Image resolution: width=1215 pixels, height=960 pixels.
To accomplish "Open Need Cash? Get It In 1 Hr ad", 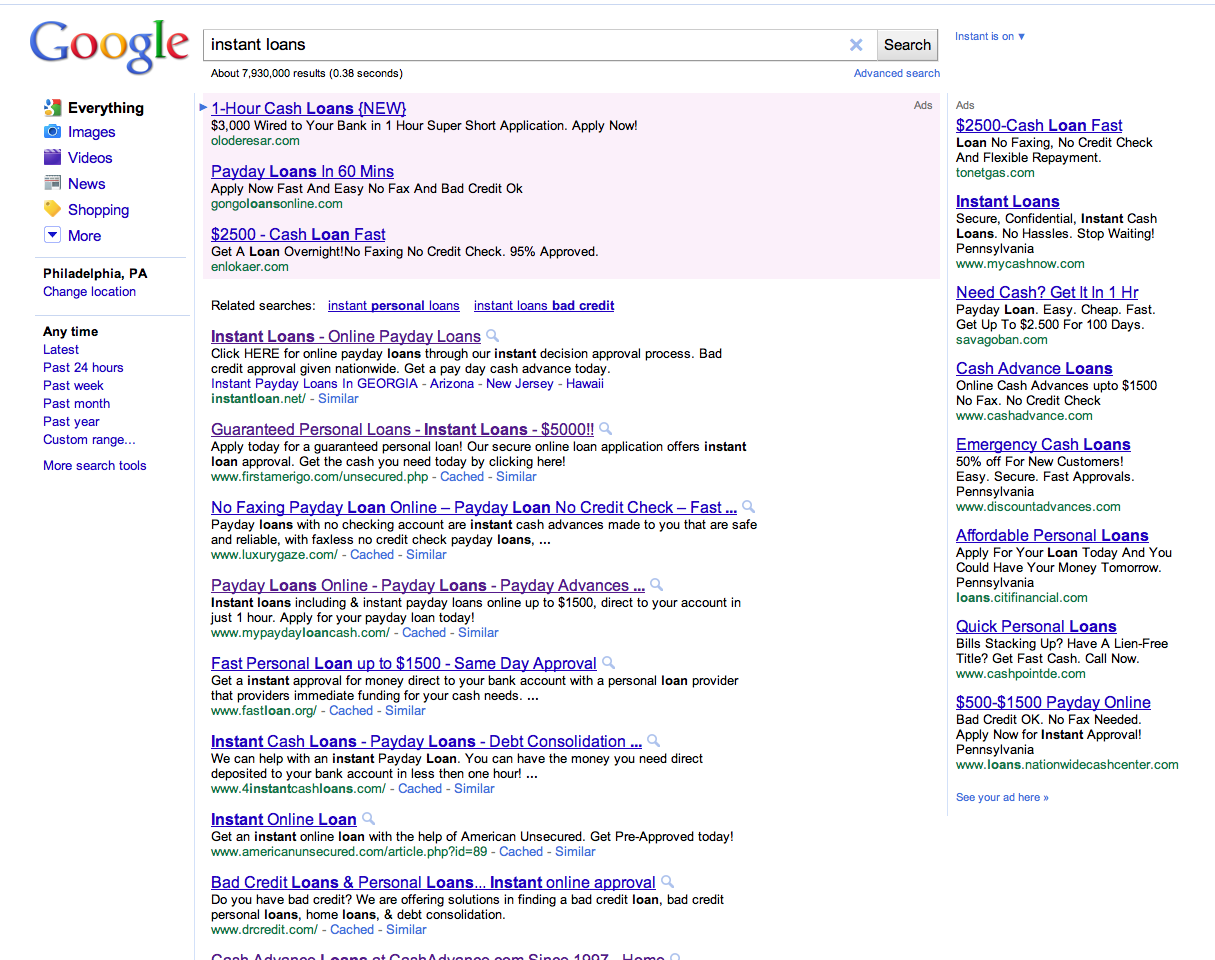I will click(1047, 292).
